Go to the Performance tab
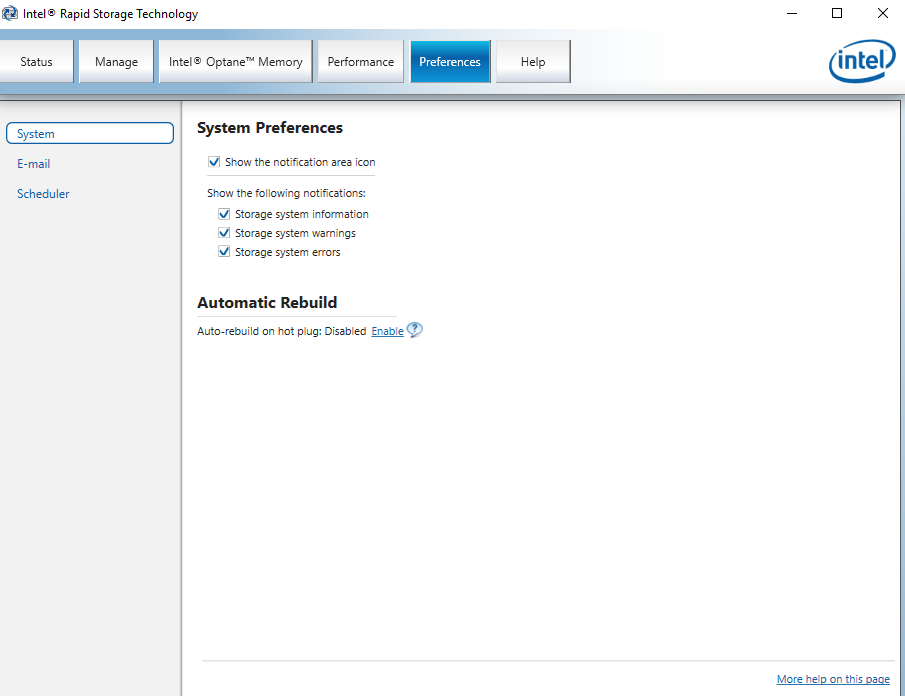905x696 pixels. (x=361, y=62)
